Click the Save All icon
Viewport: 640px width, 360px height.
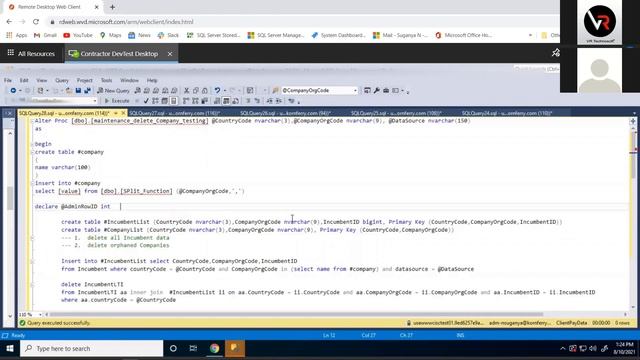coord(87,91)
